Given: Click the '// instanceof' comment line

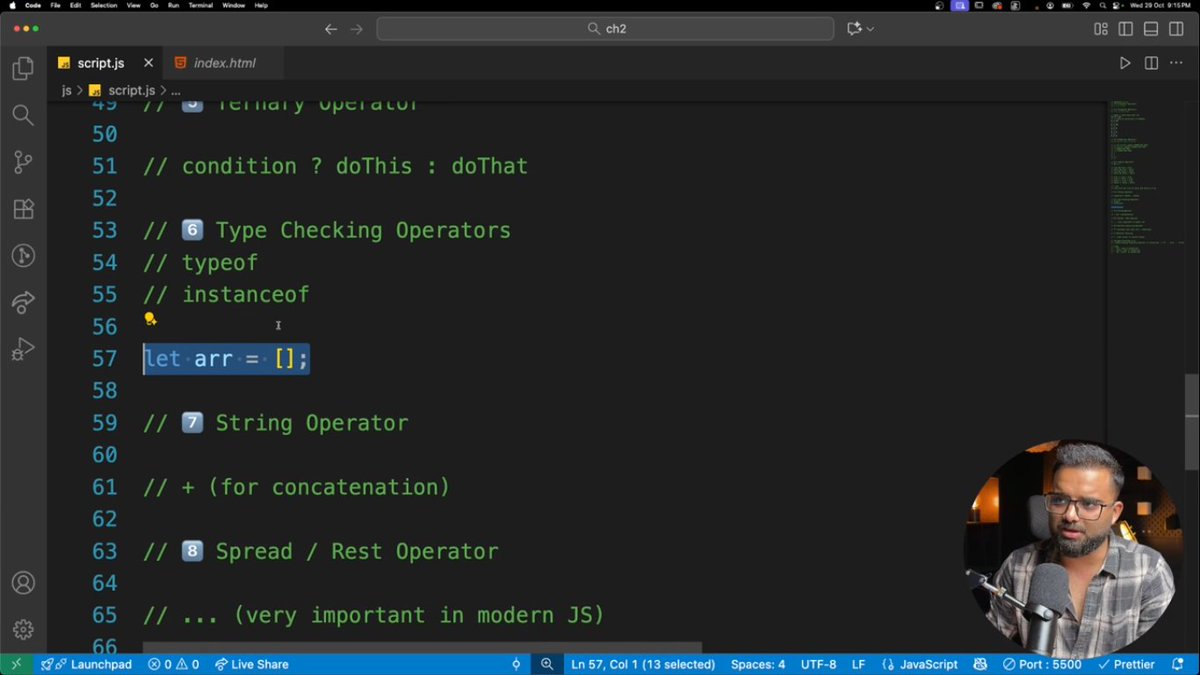Looking at the screenshot, I should pos(226,294).
